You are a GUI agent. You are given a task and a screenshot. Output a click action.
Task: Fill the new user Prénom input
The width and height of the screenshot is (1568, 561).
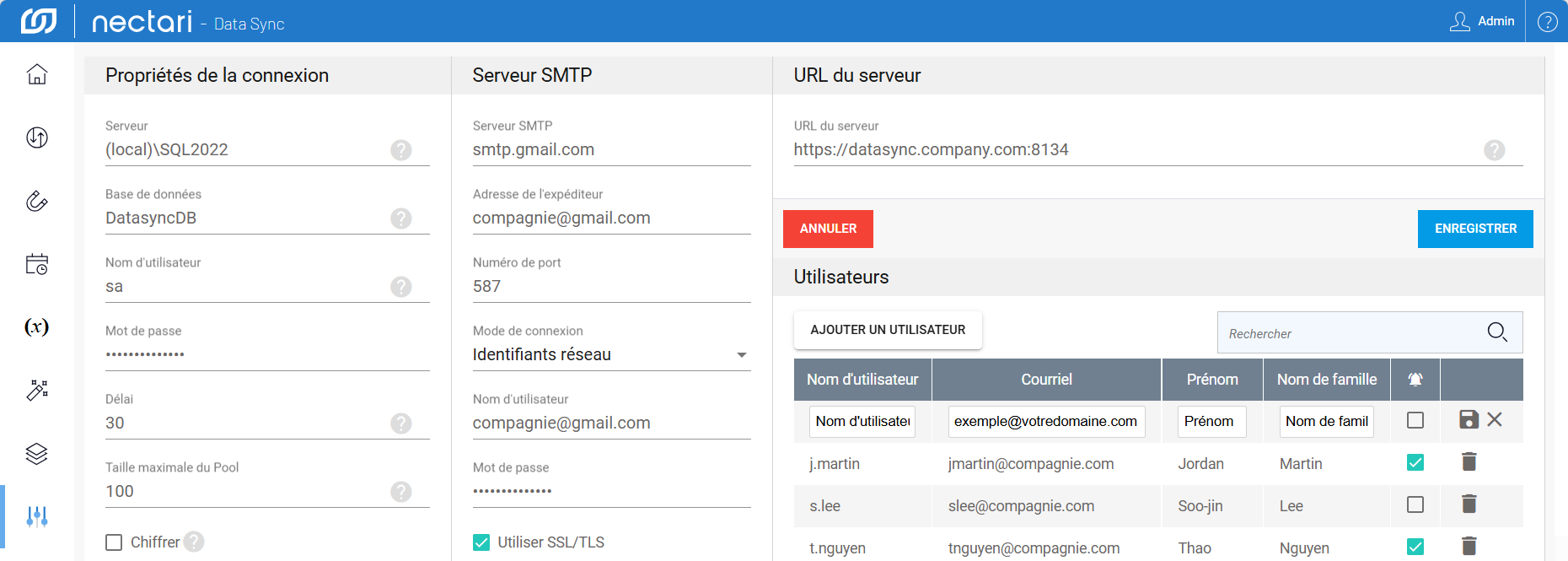[1211, 421]
